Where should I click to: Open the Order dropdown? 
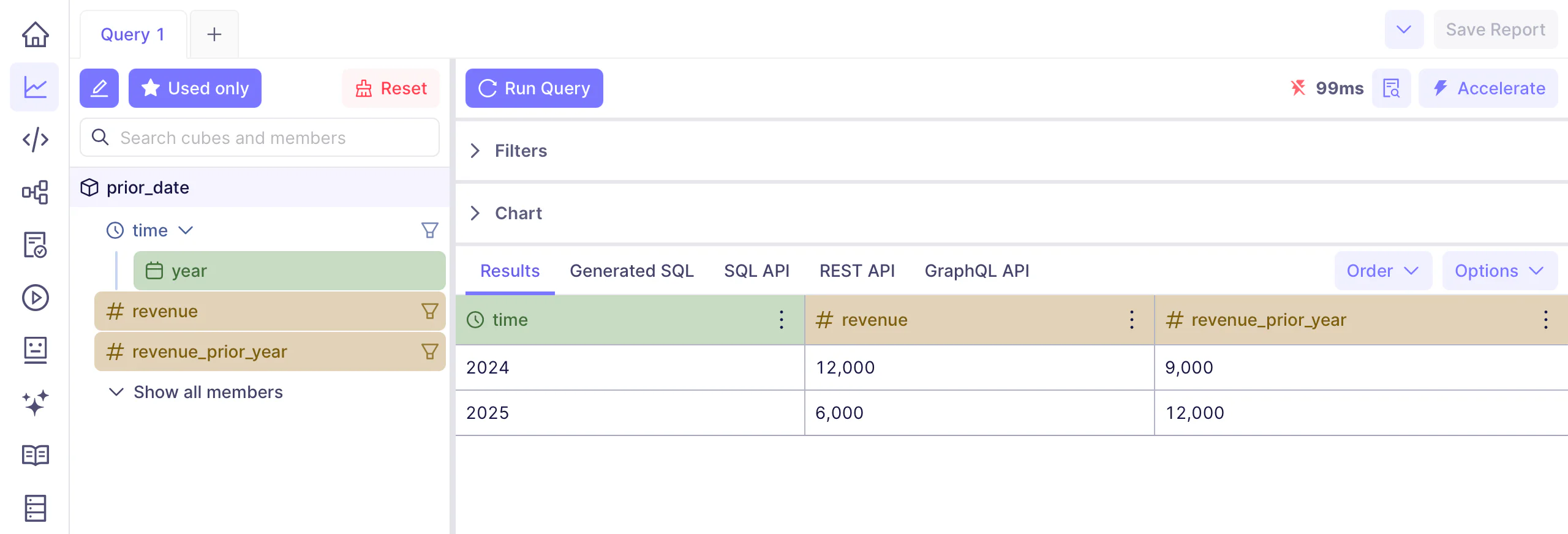click(x=1382, y=271)
